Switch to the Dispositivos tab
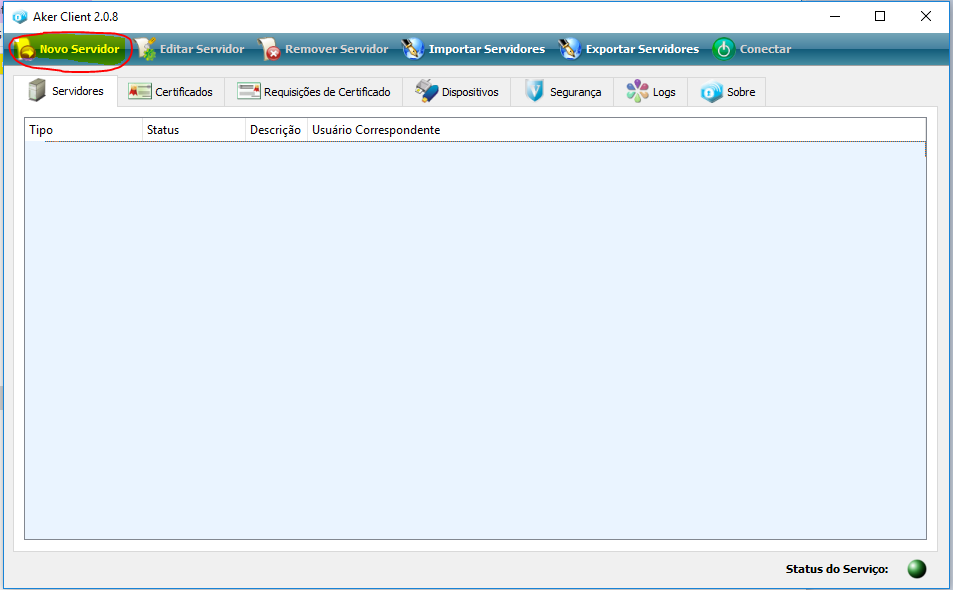The image size is (953, 590). 457,92
